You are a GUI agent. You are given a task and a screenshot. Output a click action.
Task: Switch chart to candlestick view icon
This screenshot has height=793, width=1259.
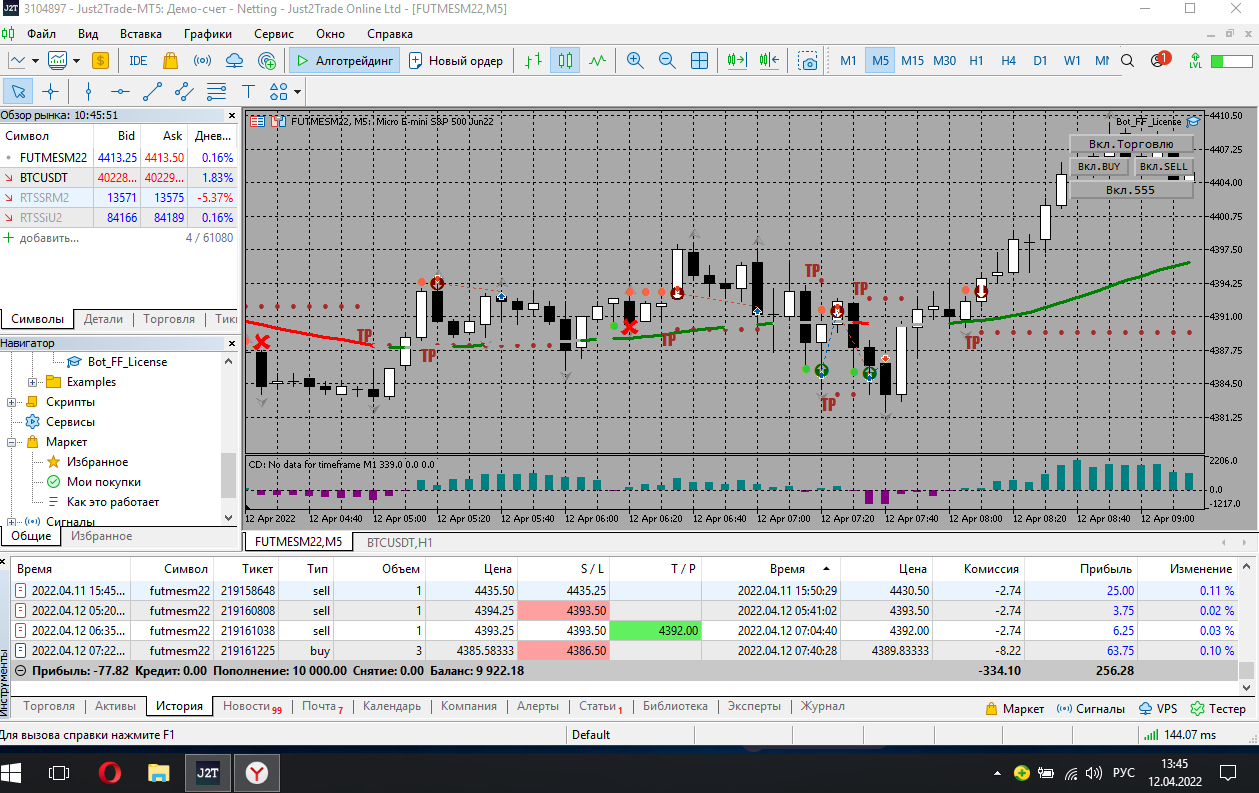[x=565, y=60]
